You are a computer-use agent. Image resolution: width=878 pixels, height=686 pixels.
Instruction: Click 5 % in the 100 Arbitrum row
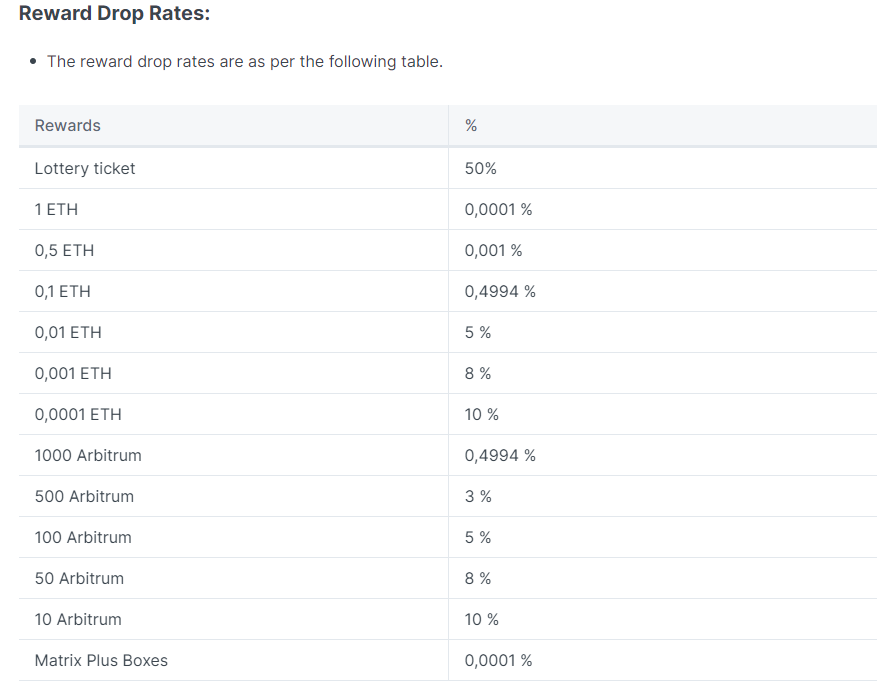pyautogui.click(x=478, y=538)
